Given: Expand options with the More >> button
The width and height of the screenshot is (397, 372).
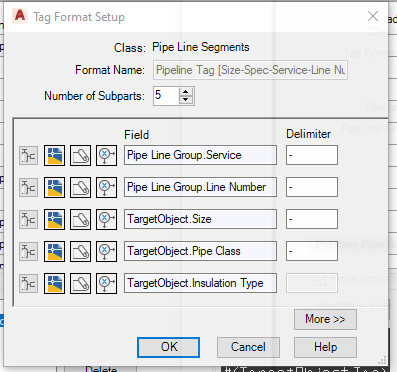Looking at the screenshot, I should point(325,319).
